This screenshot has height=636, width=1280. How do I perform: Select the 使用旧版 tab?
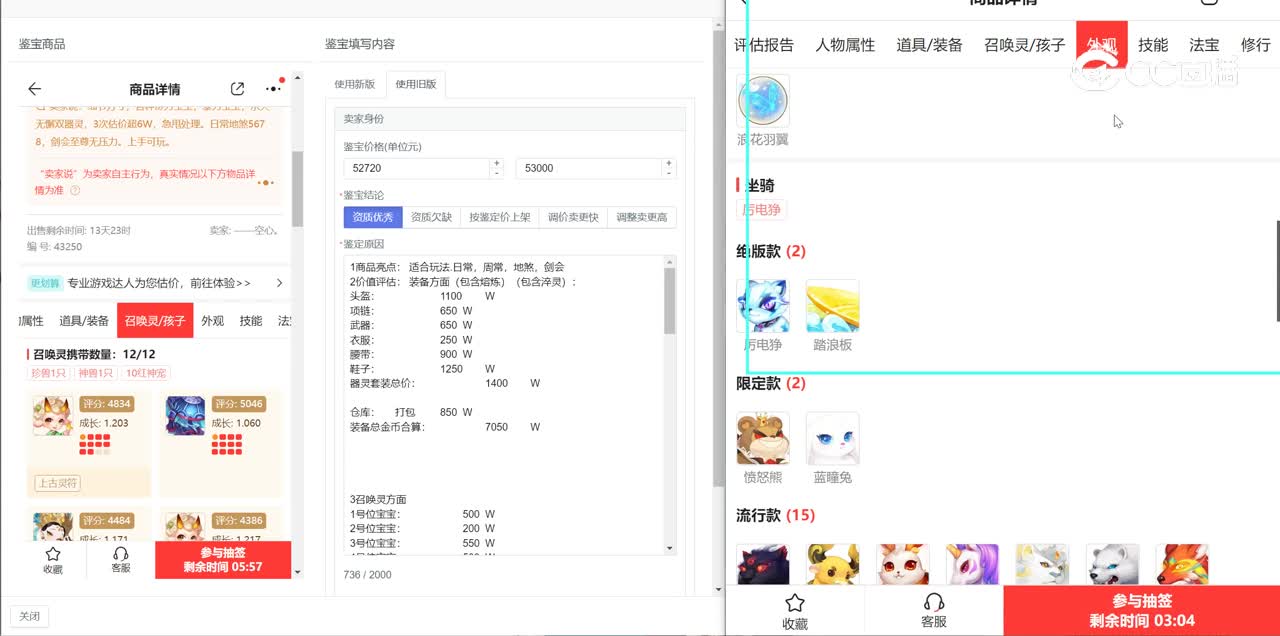click(415, 84)
